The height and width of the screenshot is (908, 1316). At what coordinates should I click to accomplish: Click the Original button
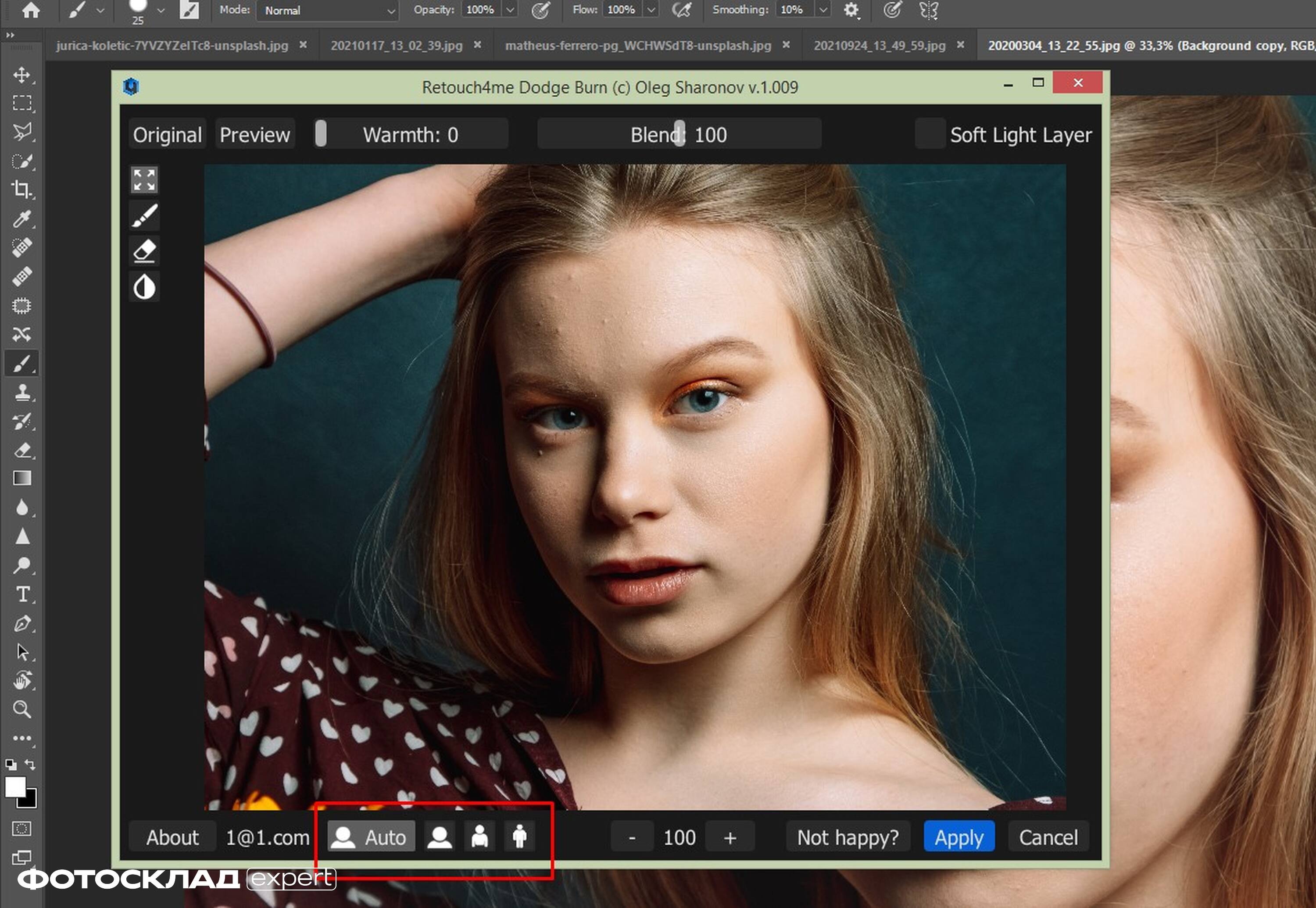click(x=167, y=134)
